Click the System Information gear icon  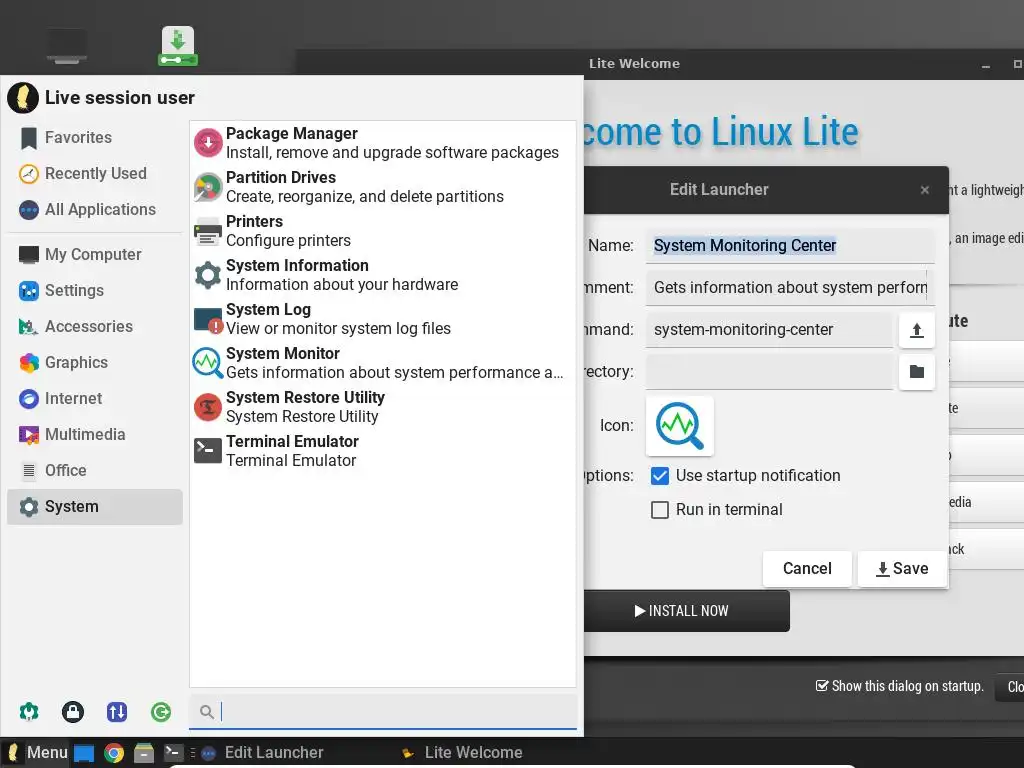click(x=208, y=275)
